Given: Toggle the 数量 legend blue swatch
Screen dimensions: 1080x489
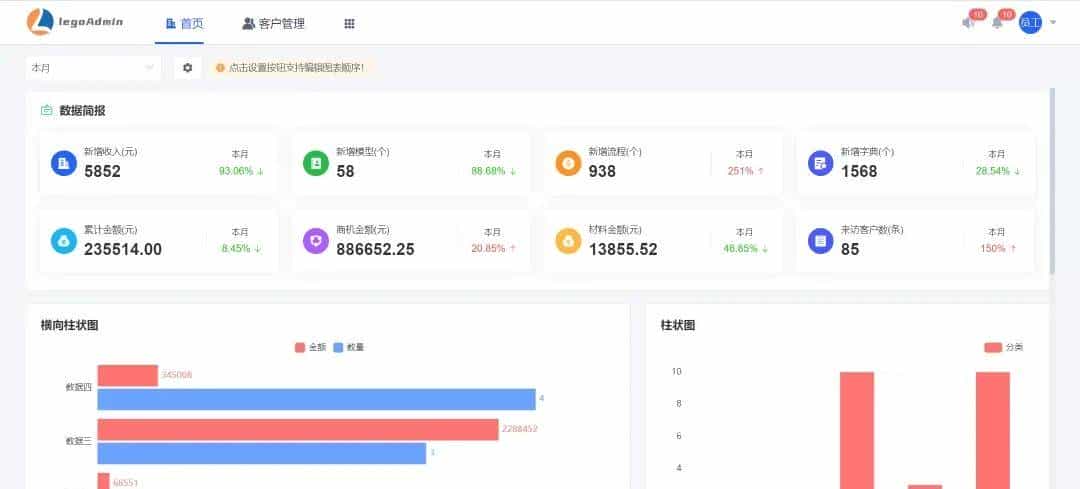Looking at the screenshot, I should point(338,348).
